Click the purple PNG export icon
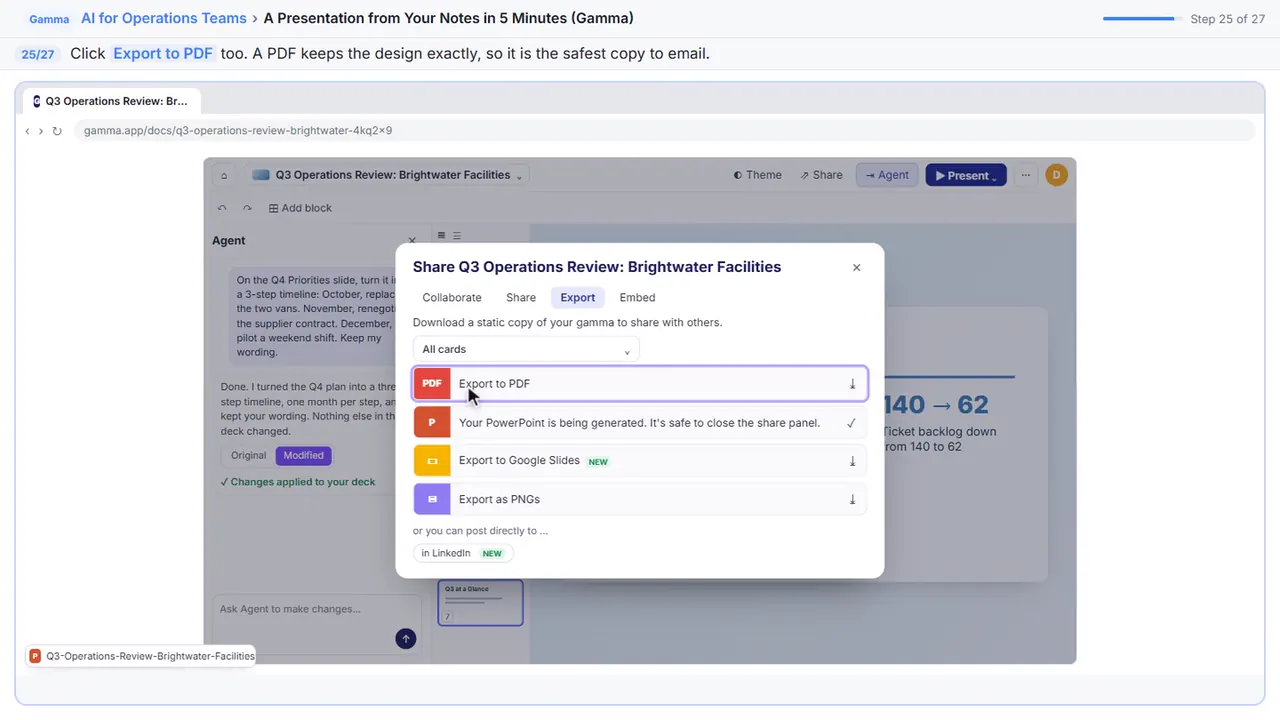Screen dimensions: 1280x720 pos(432,499)
